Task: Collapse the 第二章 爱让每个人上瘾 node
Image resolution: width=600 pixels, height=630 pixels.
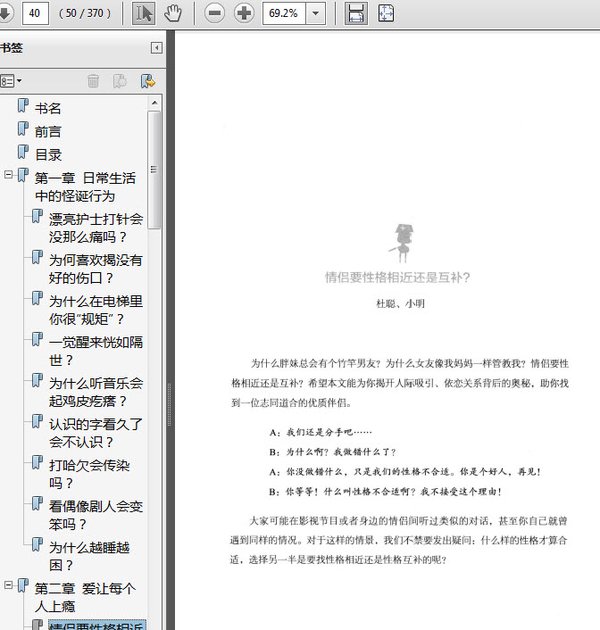Action: pos(8,585)
